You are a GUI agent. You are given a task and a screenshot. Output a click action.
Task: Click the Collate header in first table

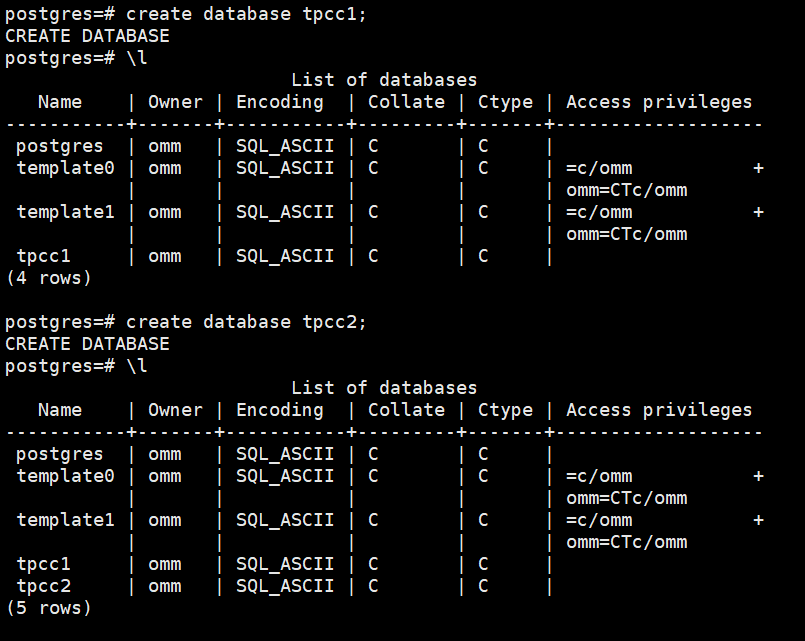click(x=406, y=102)
